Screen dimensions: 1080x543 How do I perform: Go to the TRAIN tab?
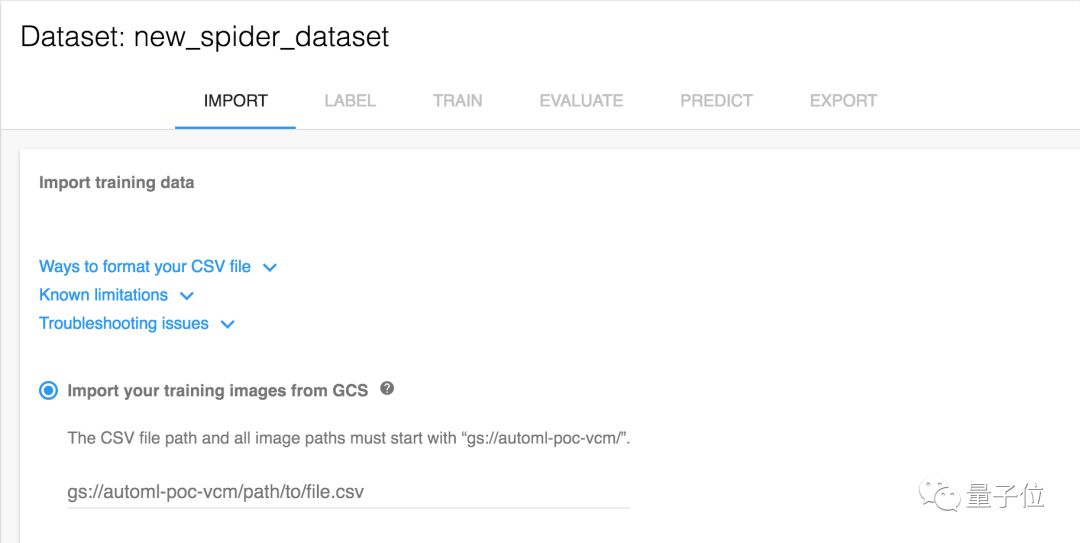[457, 101]
